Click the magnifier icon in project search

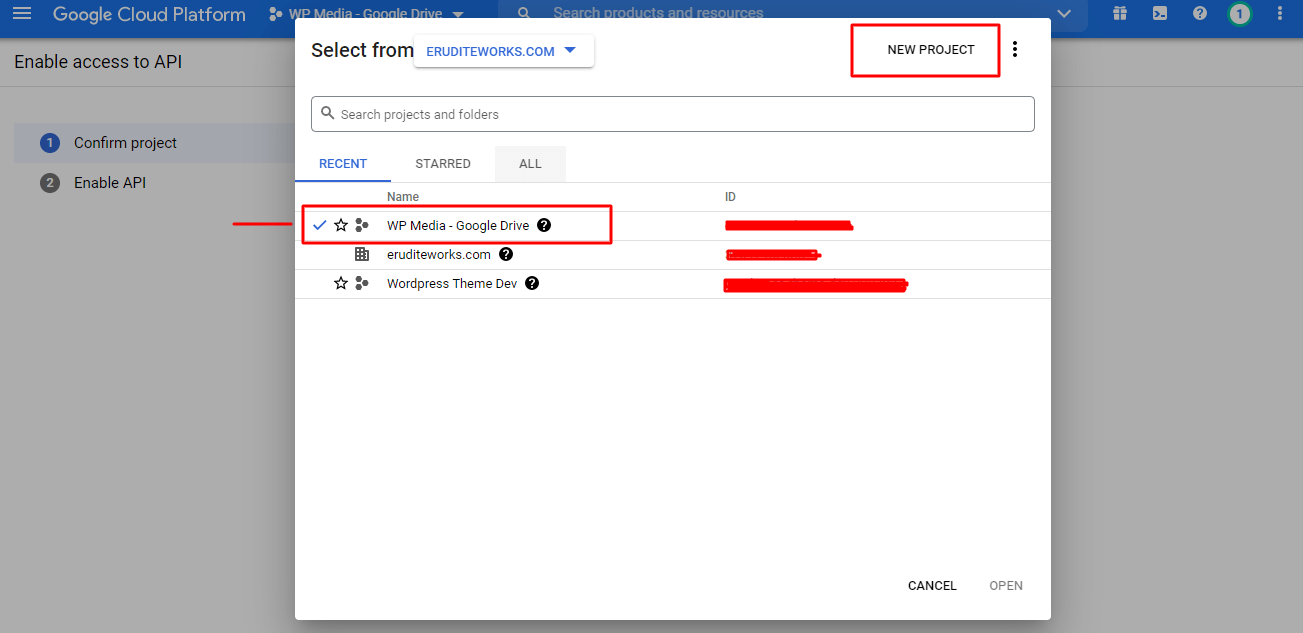point(327,114)
